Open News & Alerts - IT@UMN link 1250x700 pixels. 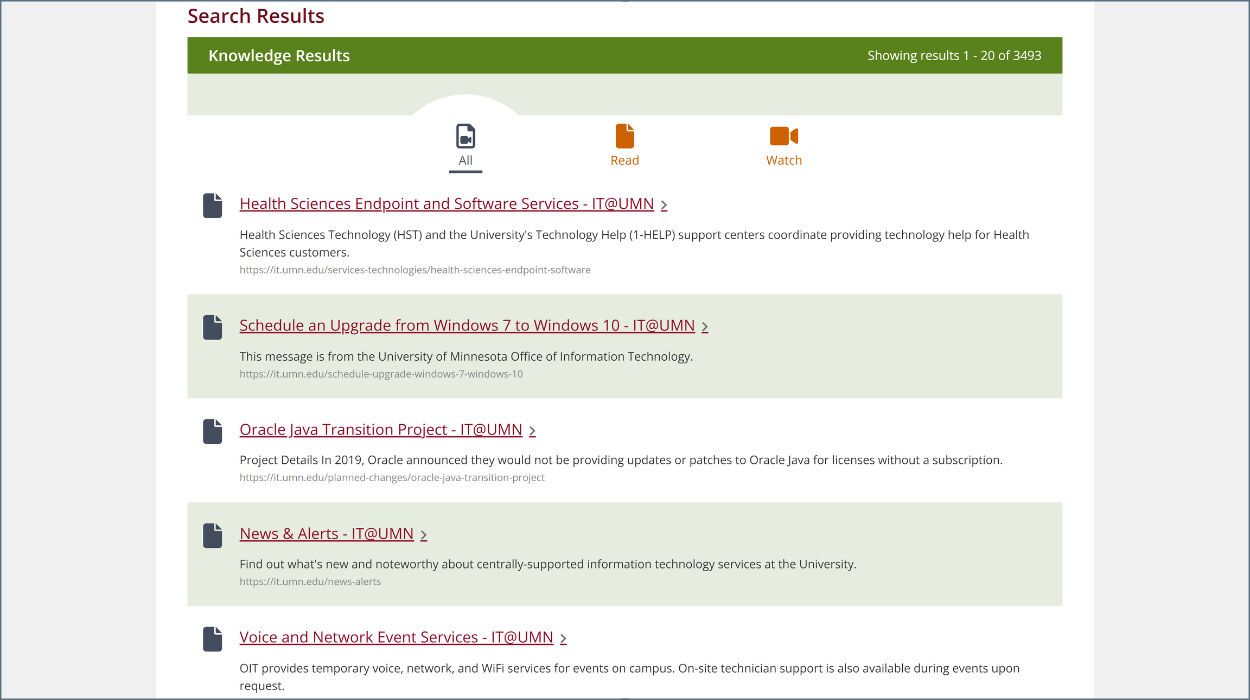pyautogui.click(x=327, y=534)
